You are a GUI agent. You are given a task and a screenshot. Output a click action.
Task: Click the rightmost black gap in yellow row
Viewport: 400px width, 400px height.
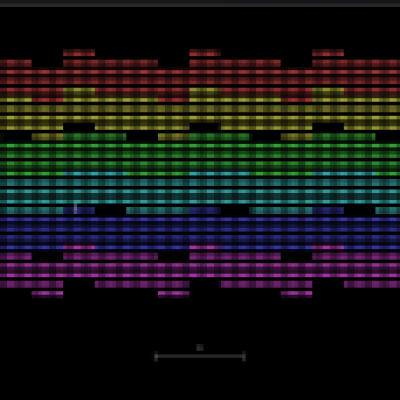328,127
